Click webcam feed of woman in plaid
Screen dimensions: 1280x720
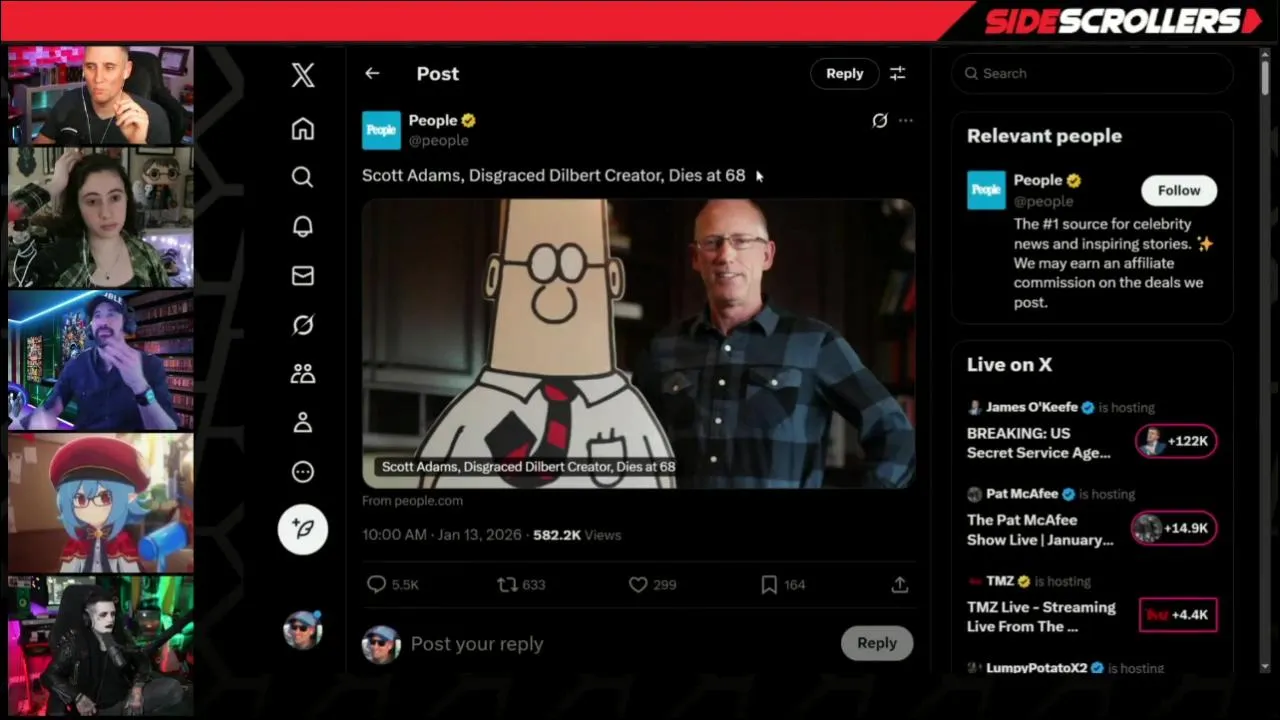pos(100,218)
